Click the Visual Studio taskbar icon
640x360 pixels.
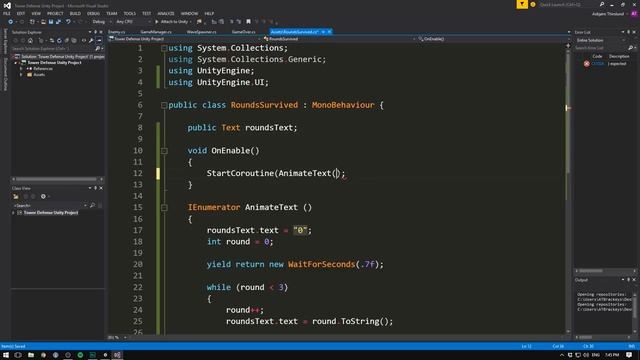click(x=117, y=355)
